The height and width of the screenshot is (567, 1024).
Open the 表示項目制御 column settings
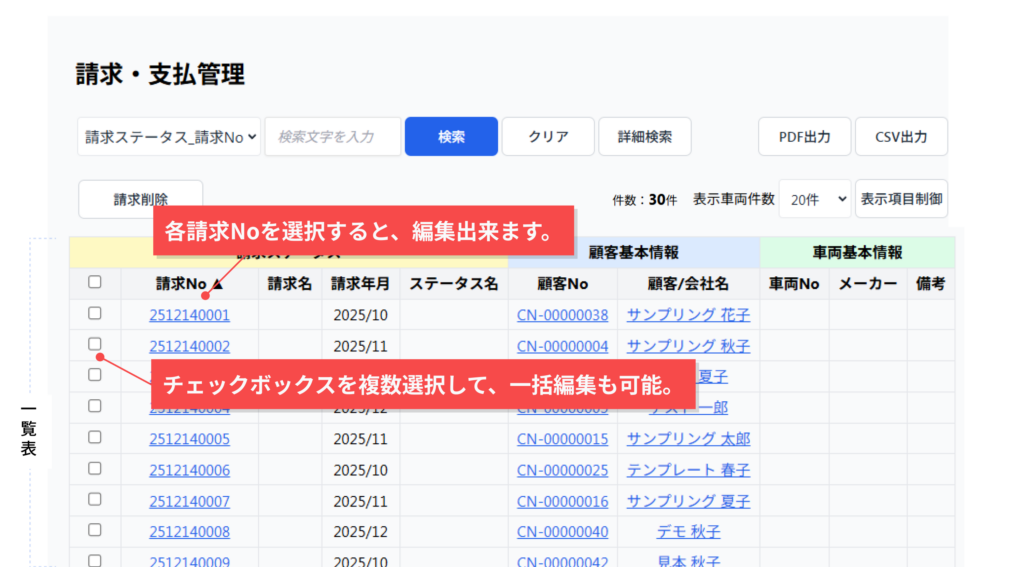901,199
